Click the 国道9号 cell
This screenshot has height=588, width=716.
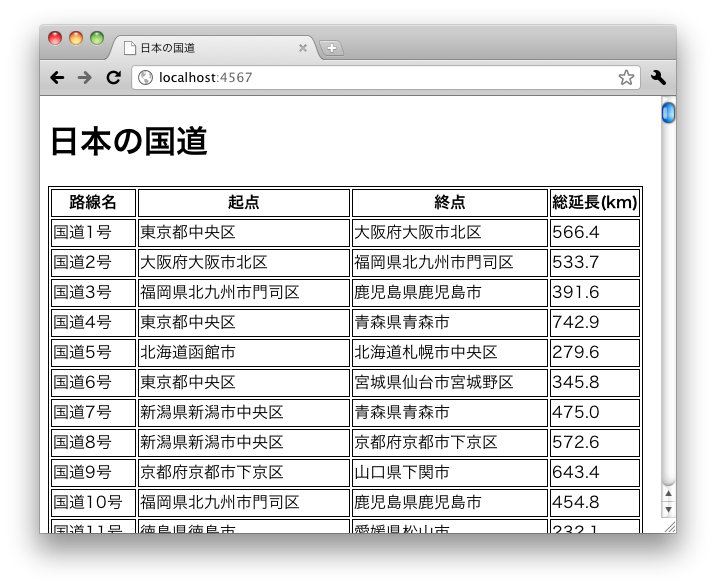(93, 472)
